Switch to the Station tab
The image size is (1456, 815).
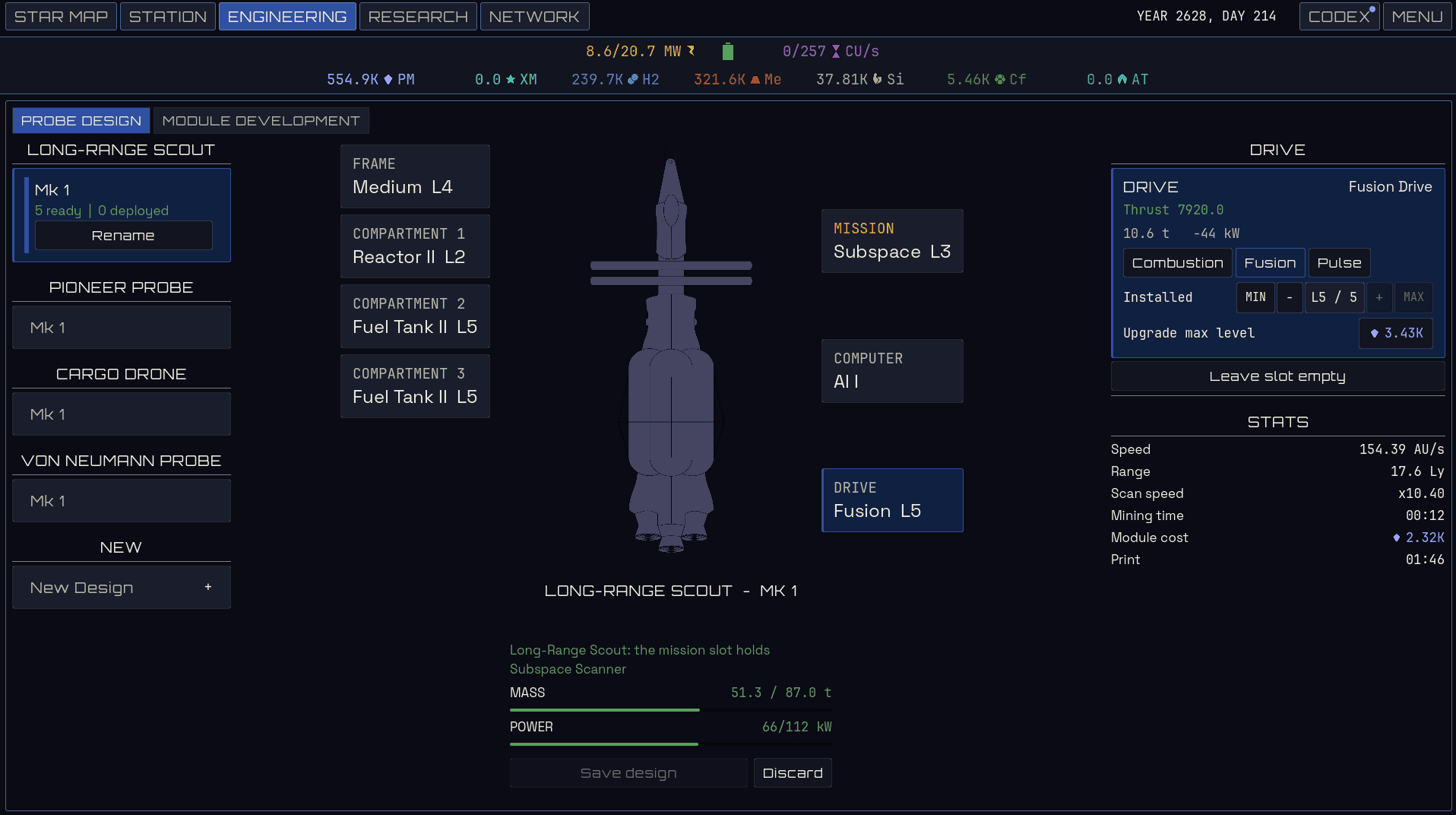pos(168,17)
